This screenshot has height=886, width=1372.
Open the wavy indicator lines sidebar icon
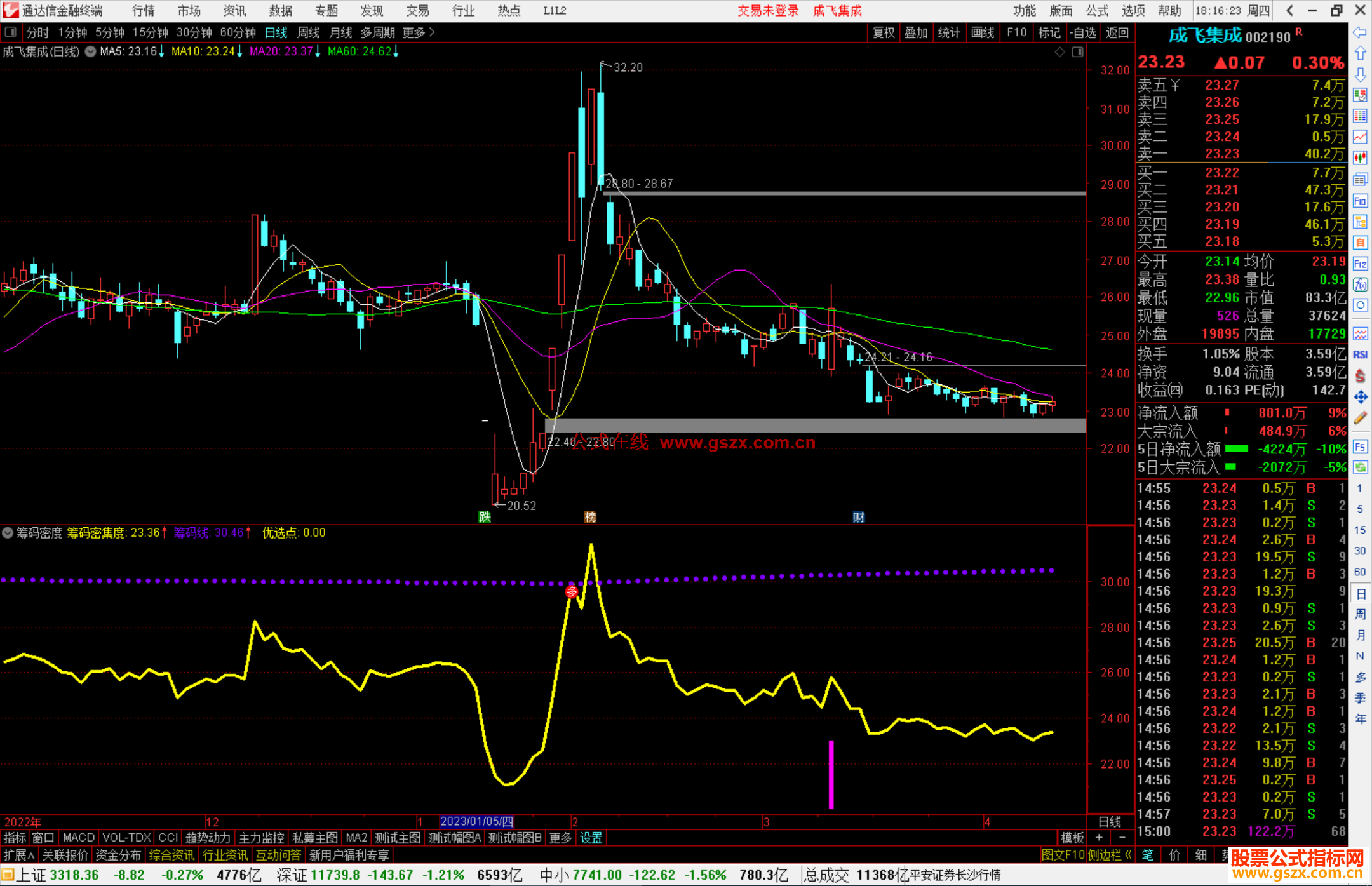click(x=1360, y=333)
